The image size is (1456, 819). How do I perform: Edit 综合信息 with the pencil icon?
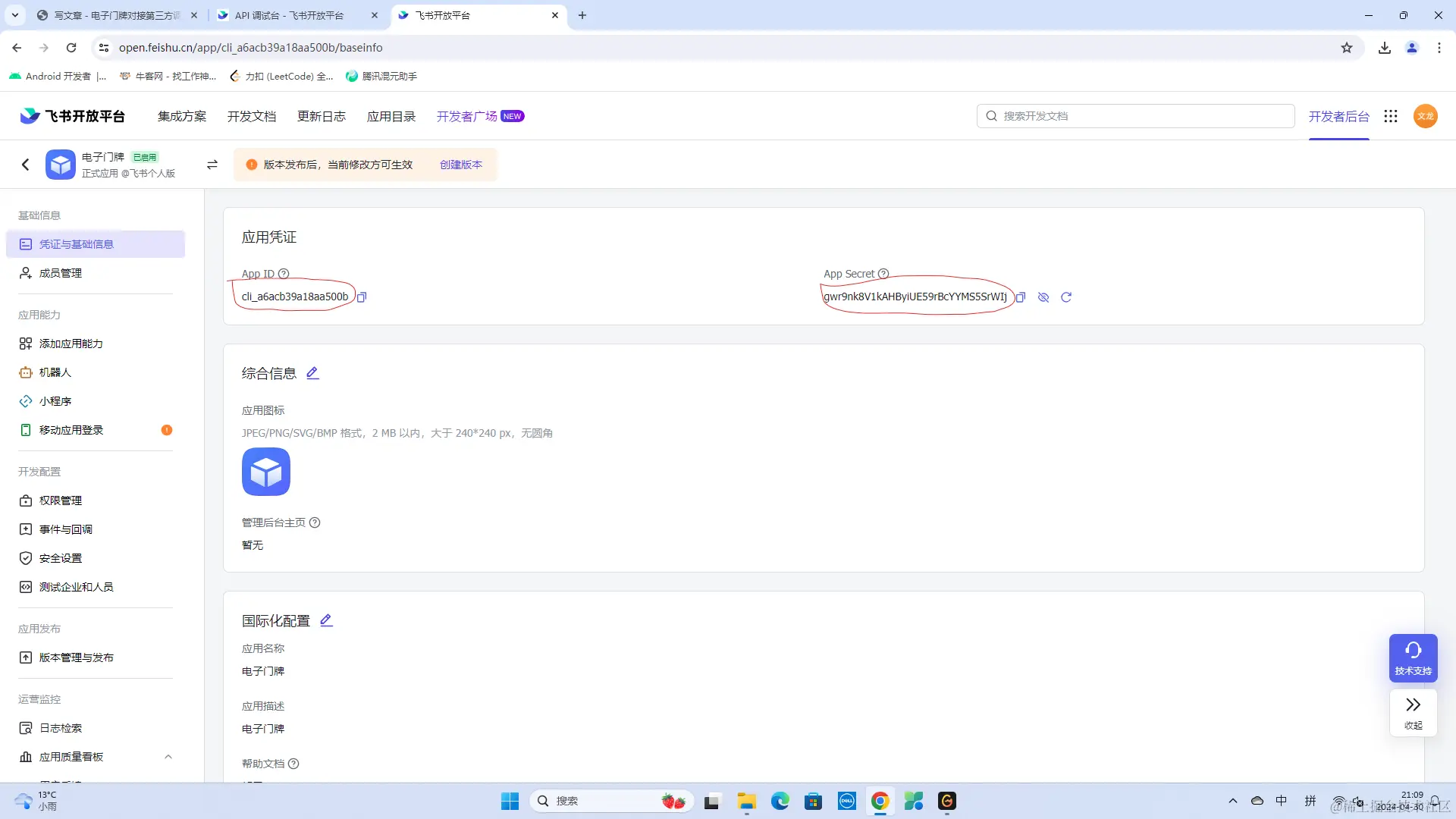pyautogui.click(x=312, y=373)
